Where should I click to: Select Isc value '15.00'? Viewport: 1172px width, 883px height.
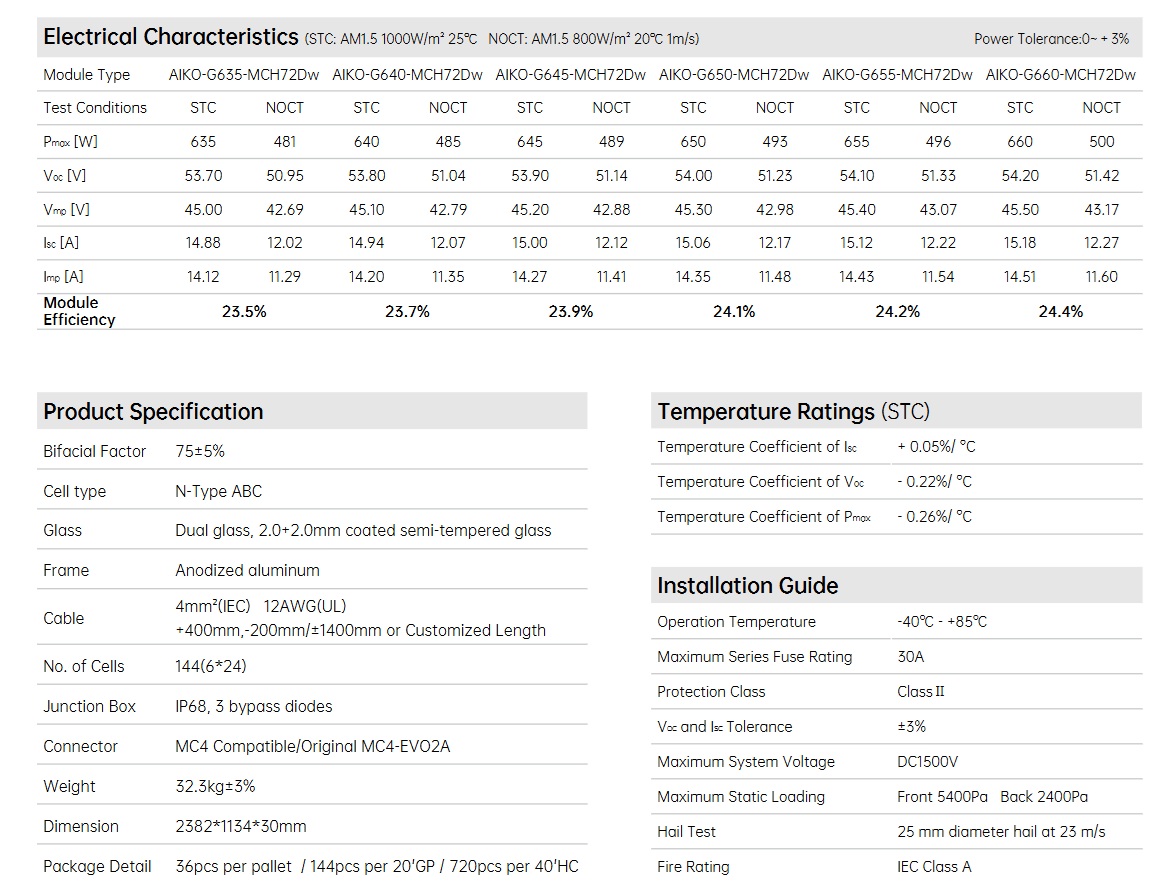529,243
